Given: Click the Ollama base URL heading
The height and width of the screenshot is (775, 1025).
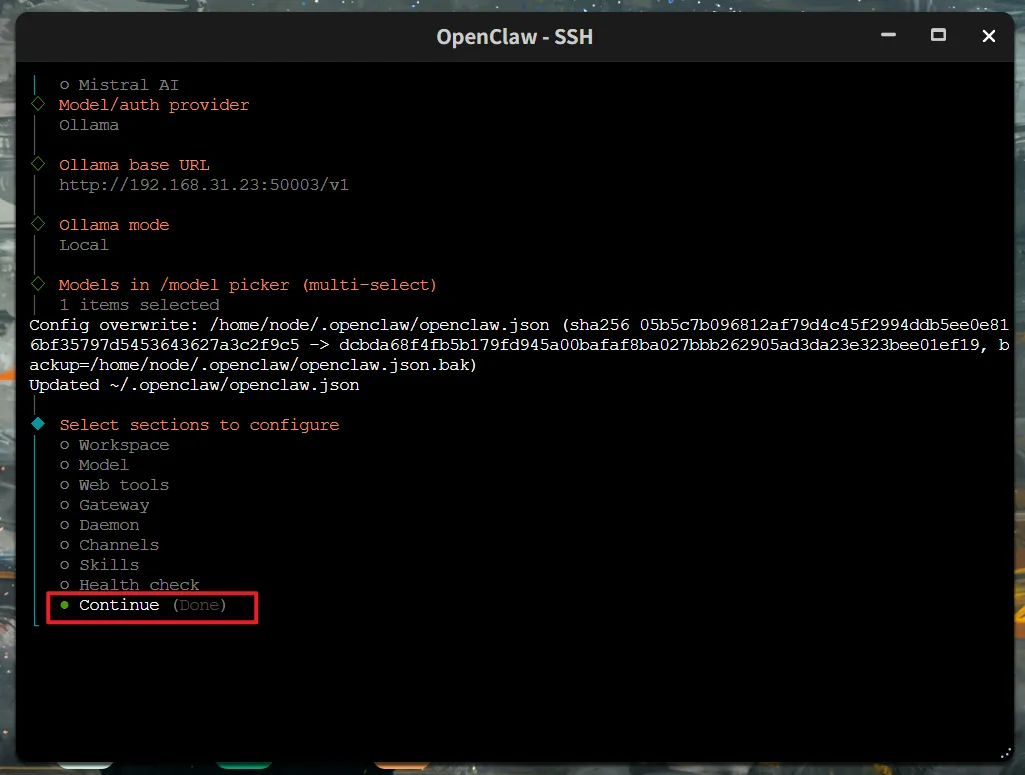Looking at the screenshot, I should pyautogui.click(x=134, y=165).
